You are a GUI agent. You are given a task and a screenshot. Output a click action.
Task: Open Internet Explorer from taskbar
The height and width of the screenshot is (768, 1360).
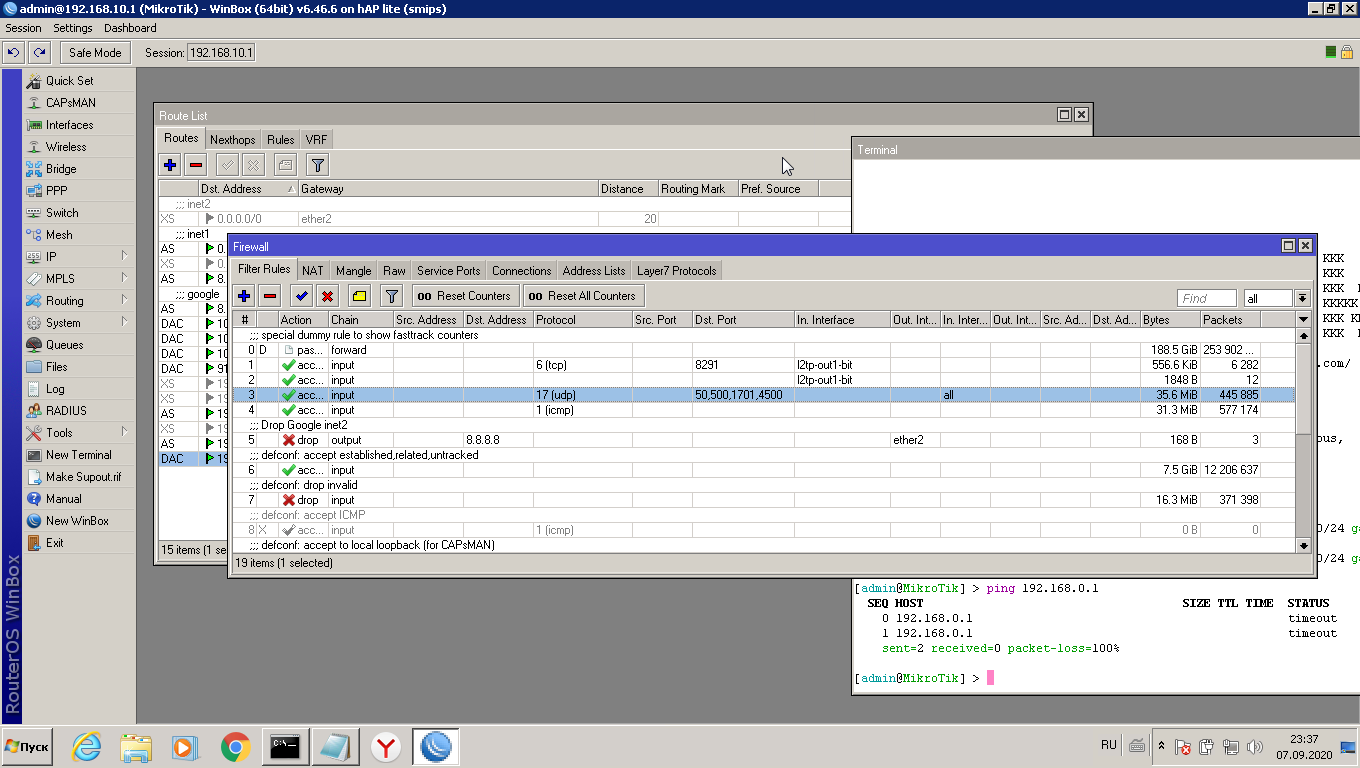87,747
